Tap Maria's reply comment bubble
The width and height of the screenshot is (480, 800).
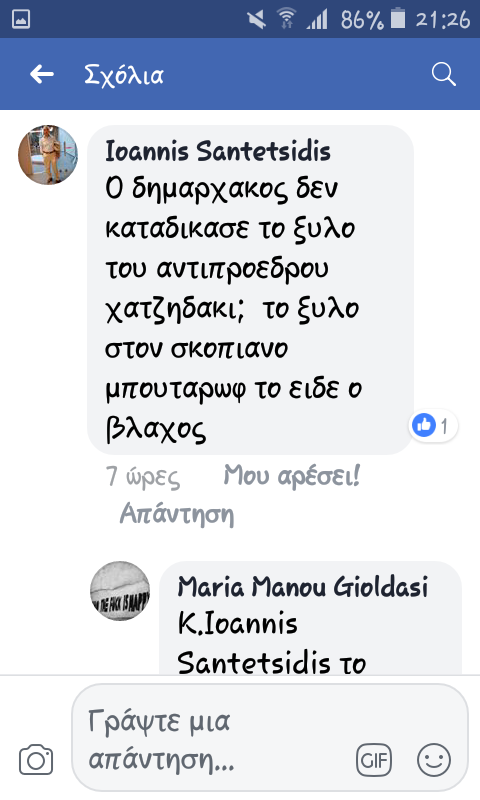310,618
